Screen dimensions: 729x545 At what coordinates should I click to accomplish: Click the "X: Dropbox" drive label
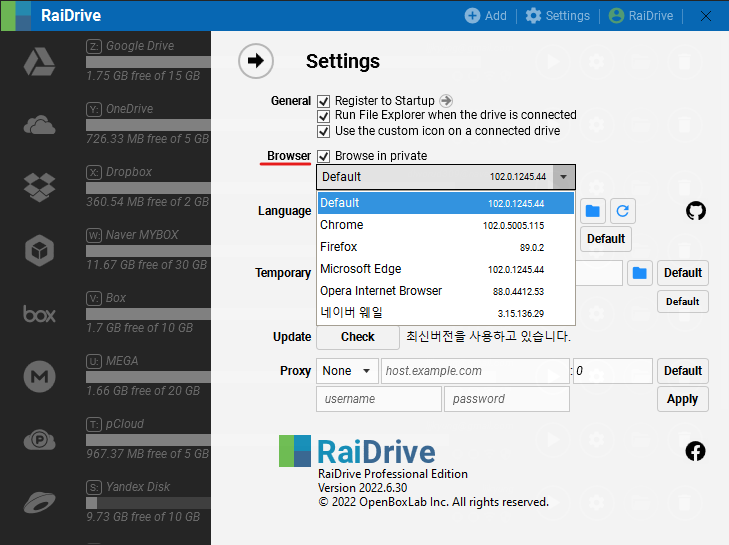coord(119,172)
